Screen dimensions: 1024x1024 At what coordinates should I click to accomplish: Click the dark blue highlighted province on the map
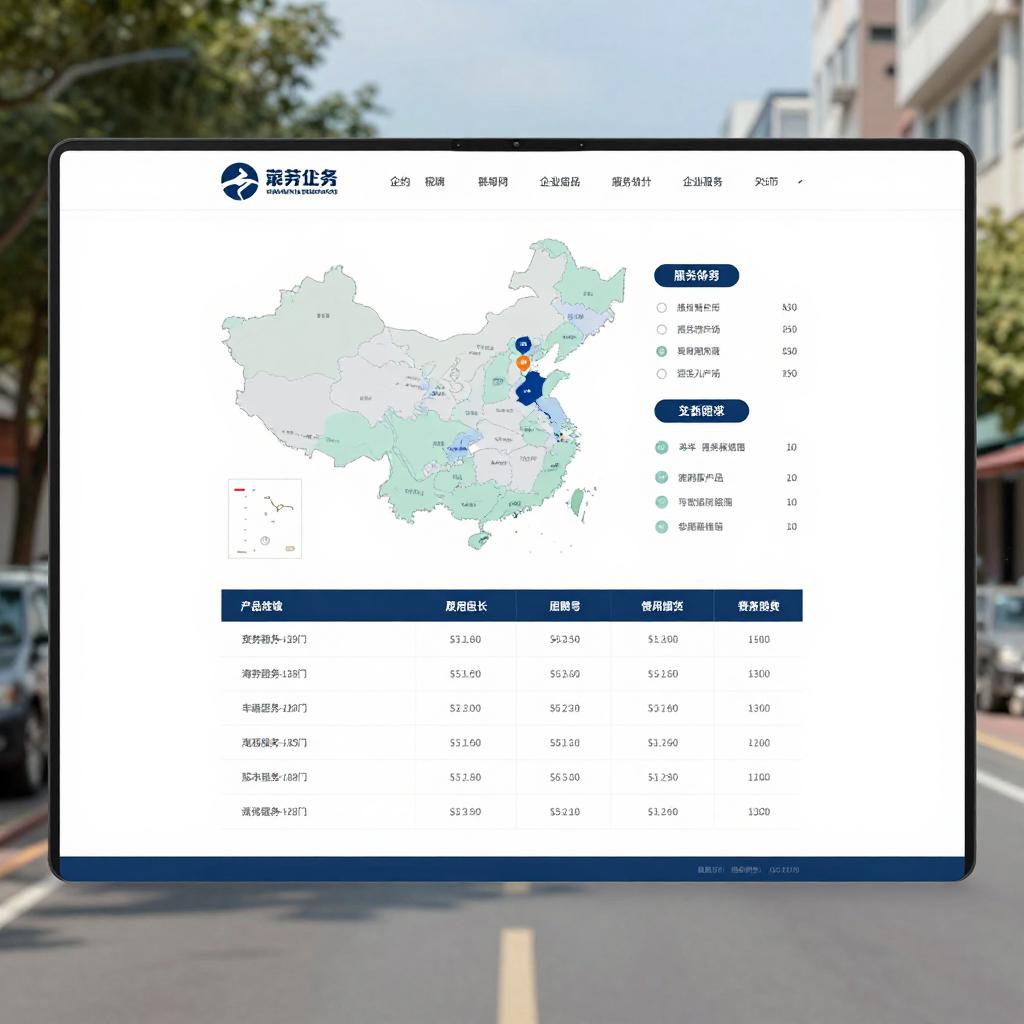(531, 389)
